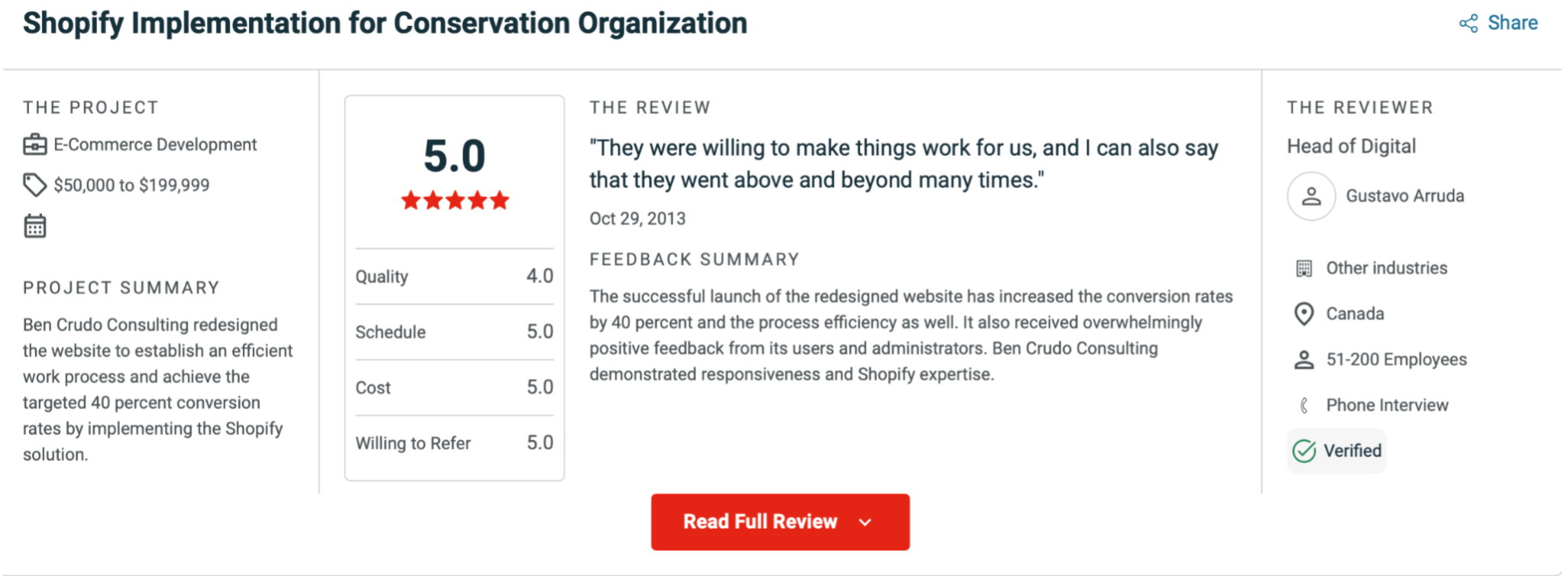
Task: Click the Share link
Action: pos(1512,23)
